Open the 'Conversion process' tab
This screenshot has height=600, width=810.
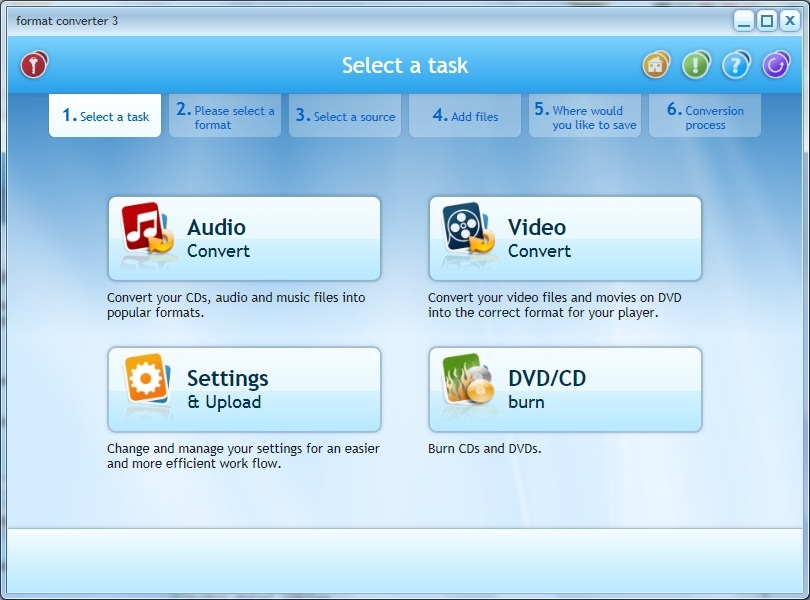click(704, 115)
